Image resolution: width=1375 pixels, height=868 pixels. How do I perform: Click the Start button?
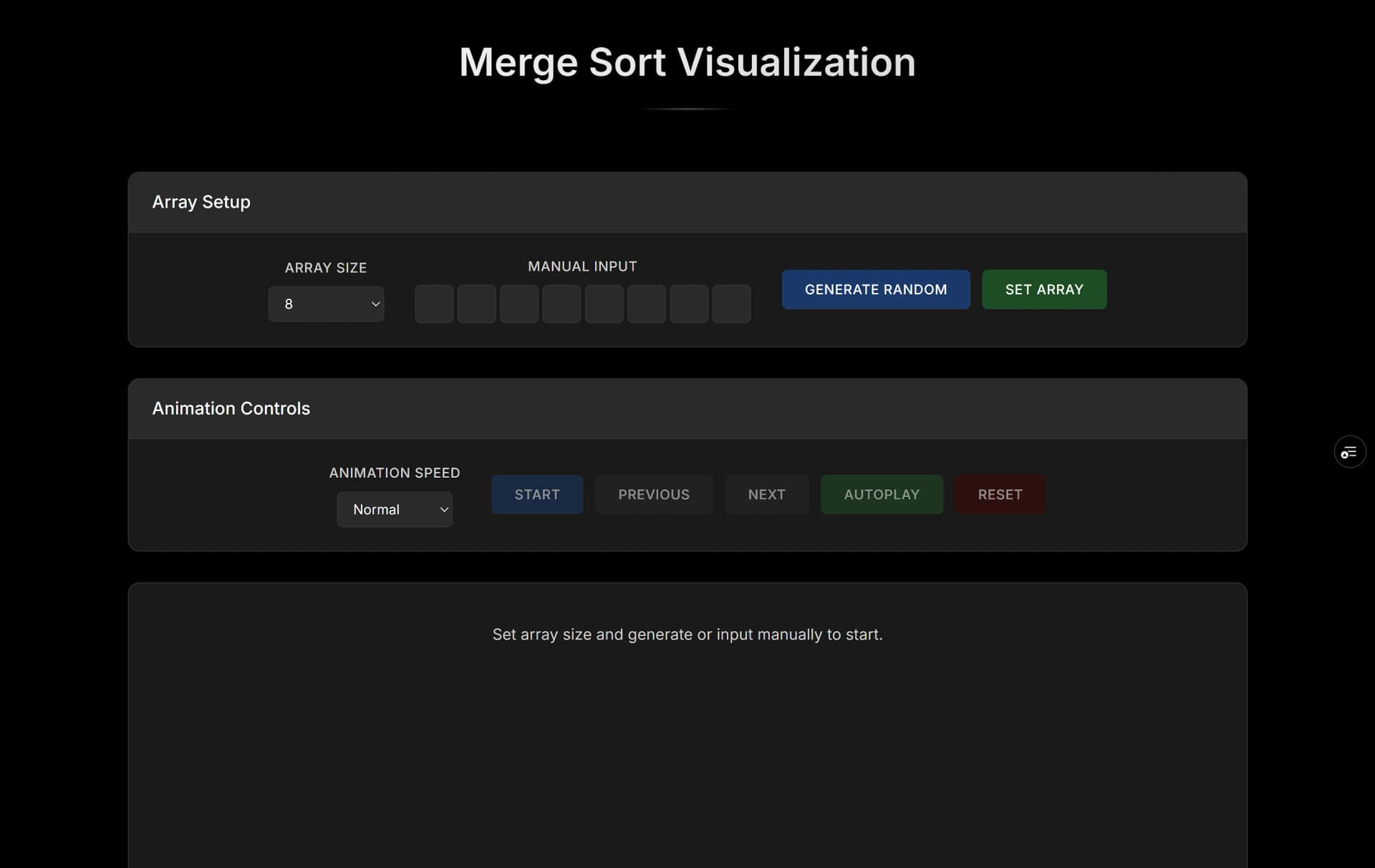click(x=536, y=494)
